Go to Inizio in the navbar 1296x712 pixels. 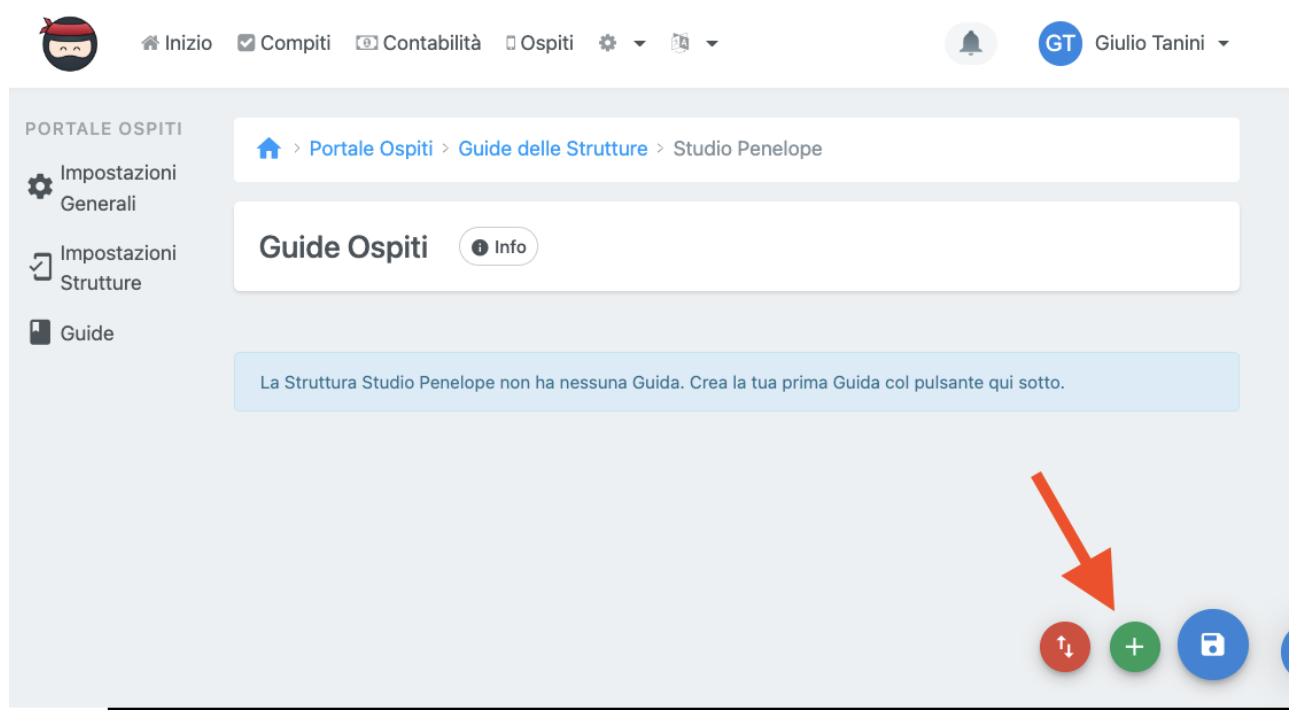tap(177, 43)
